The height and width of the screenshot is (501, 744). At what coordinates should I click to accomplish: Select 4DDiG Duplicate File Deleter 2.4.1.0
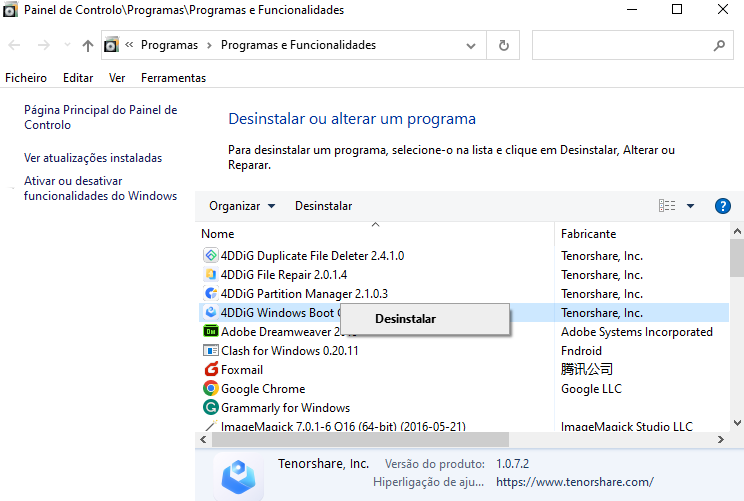click(312, 256)
